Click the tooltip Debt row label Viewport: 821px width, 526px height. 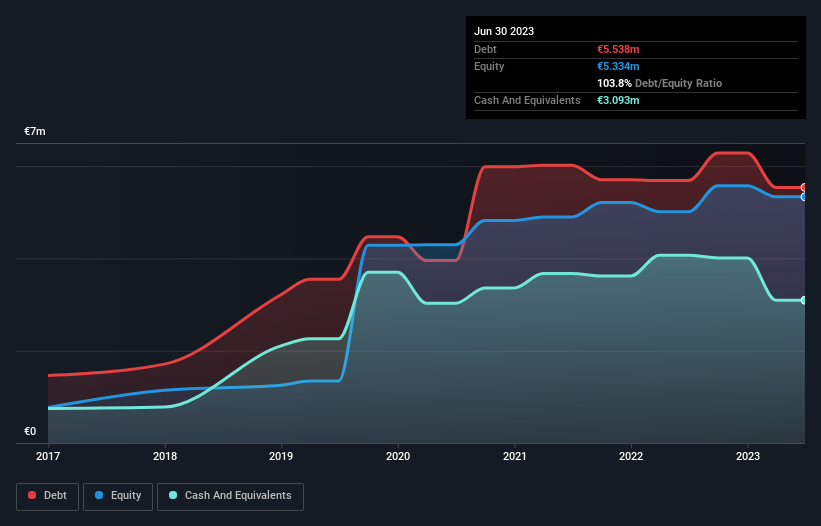[x=485, y=49]
